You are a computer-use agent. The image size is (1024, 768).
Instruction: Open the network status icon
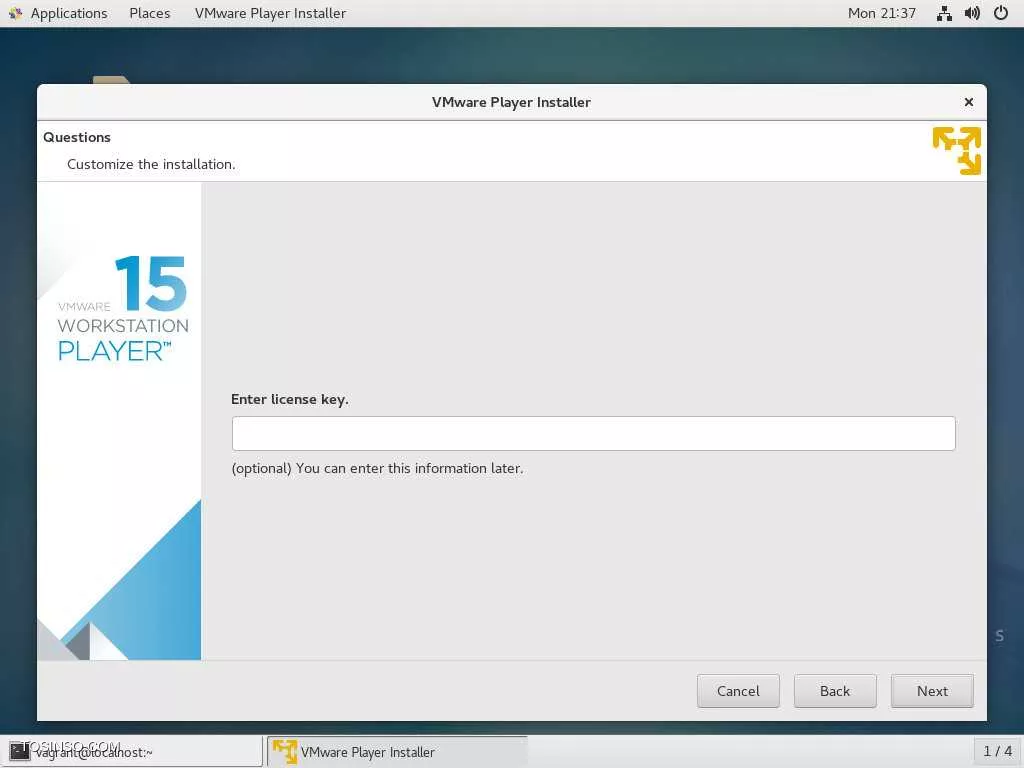coord(944,13)
